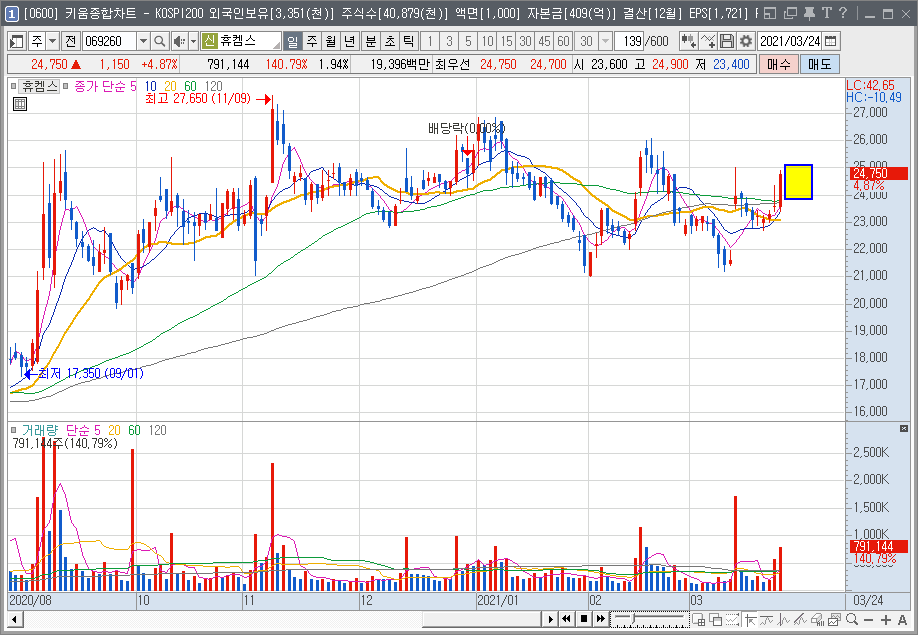Click the 15 interval preset button
918x635 pixels.
[x=506, y=41]
